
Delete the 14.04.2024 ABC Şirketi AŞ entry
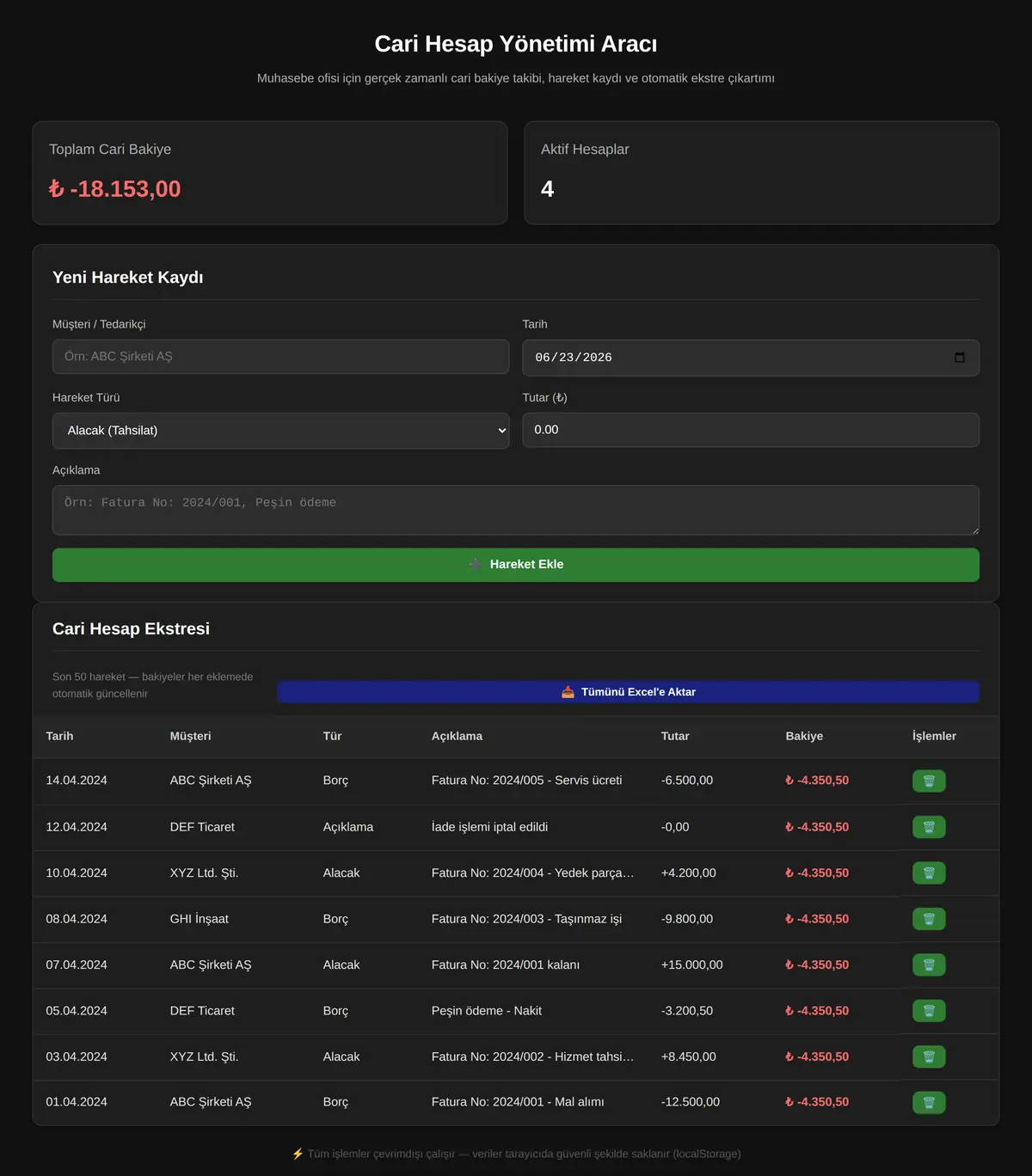(x=929, y=781)
